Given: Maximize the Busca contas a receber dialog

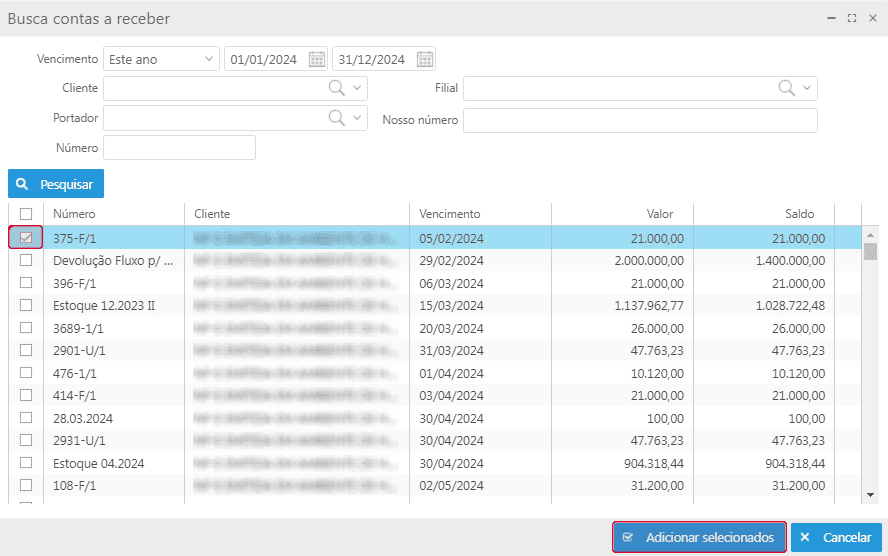Looking at the screenshot, I should (x=852, y=18).
